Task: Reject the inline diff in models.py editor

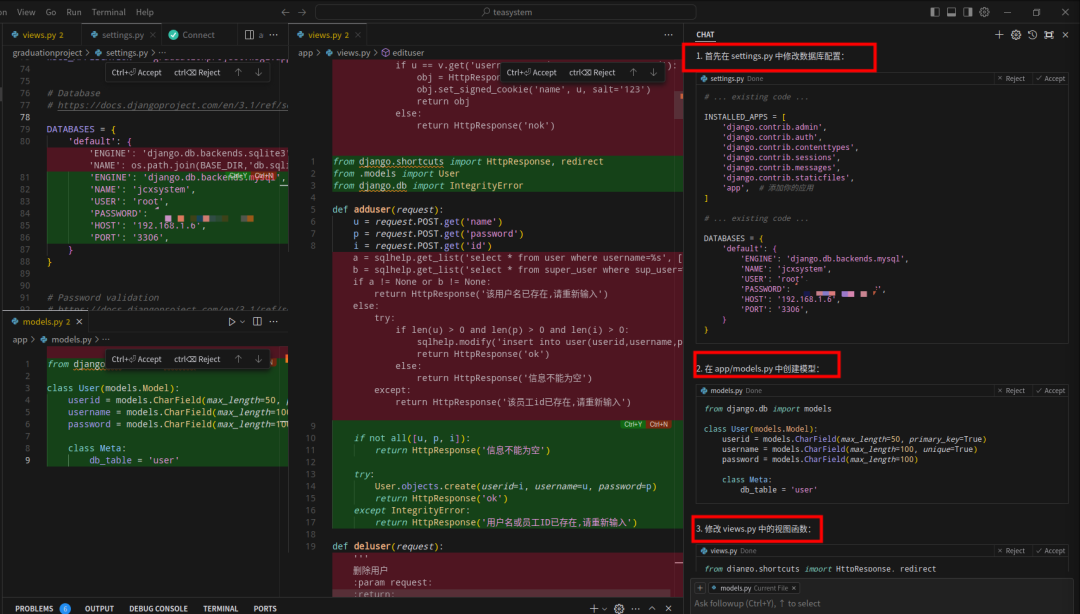Action: coord(197,359)
